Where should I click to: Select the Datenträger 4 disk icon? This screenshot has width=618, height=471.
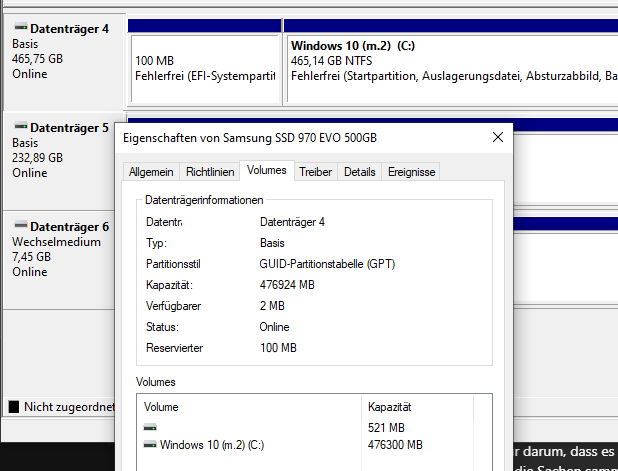click(x=20, y=27)
